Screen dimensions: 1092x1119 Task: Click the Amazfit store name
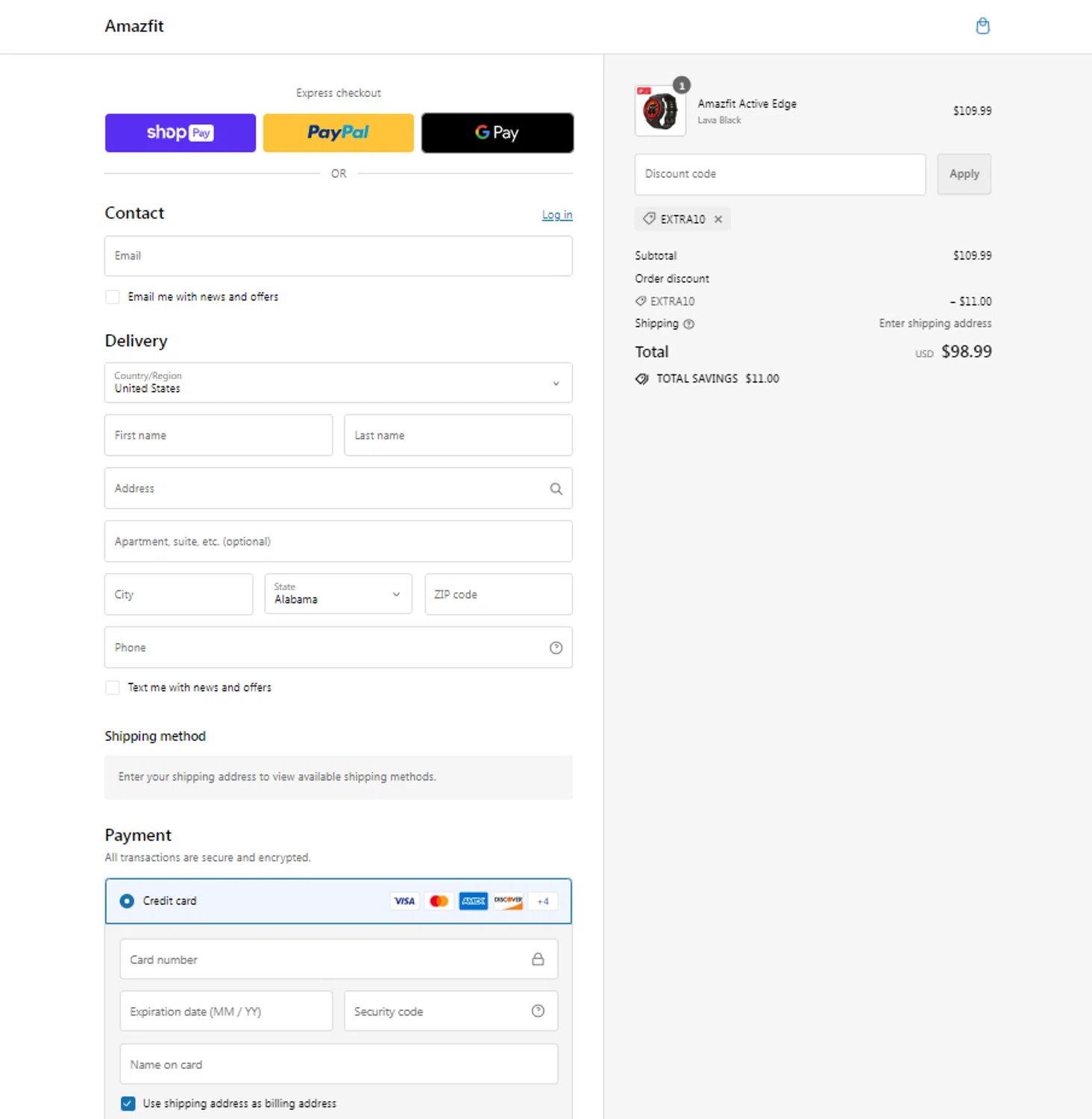tap(134, 26)
